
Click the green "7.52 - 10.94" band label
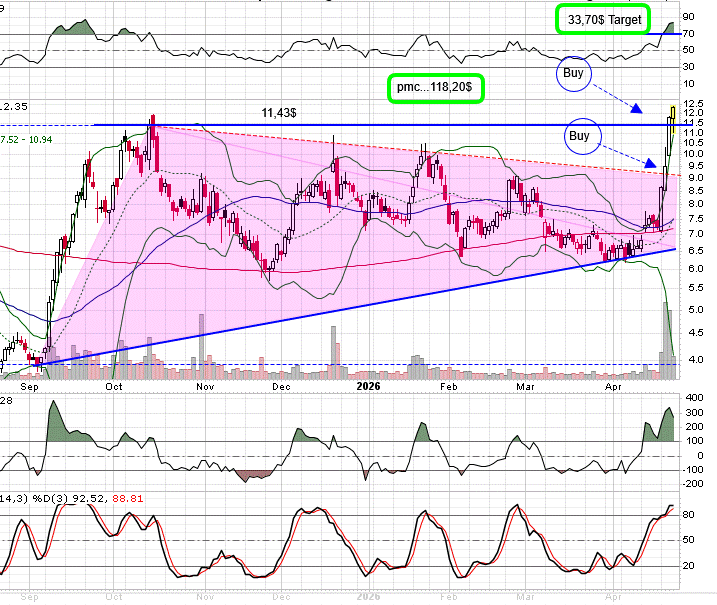27,138
